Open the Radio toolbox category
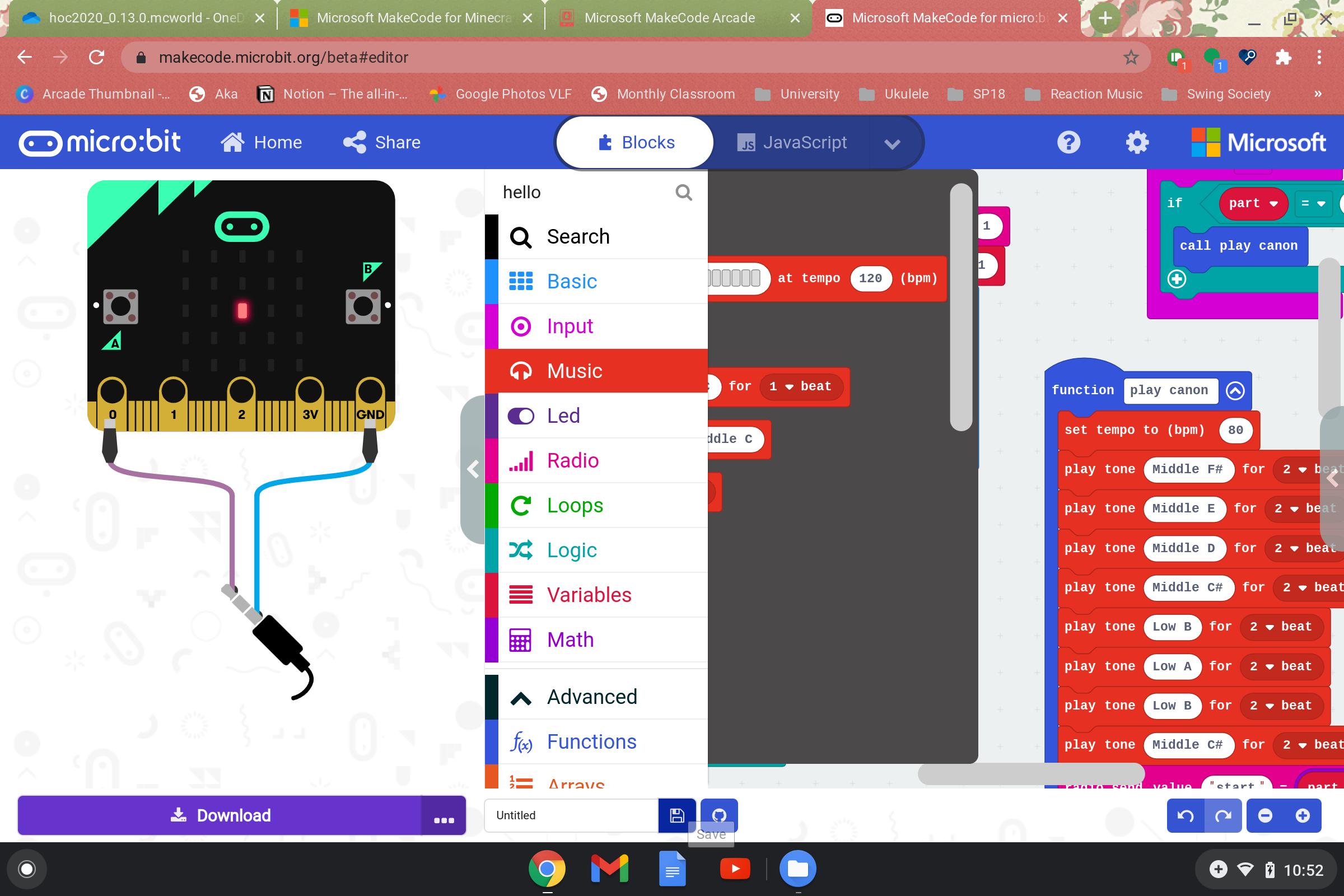Viewport: 1344px width, 896px height. click(x=596, y=460)
